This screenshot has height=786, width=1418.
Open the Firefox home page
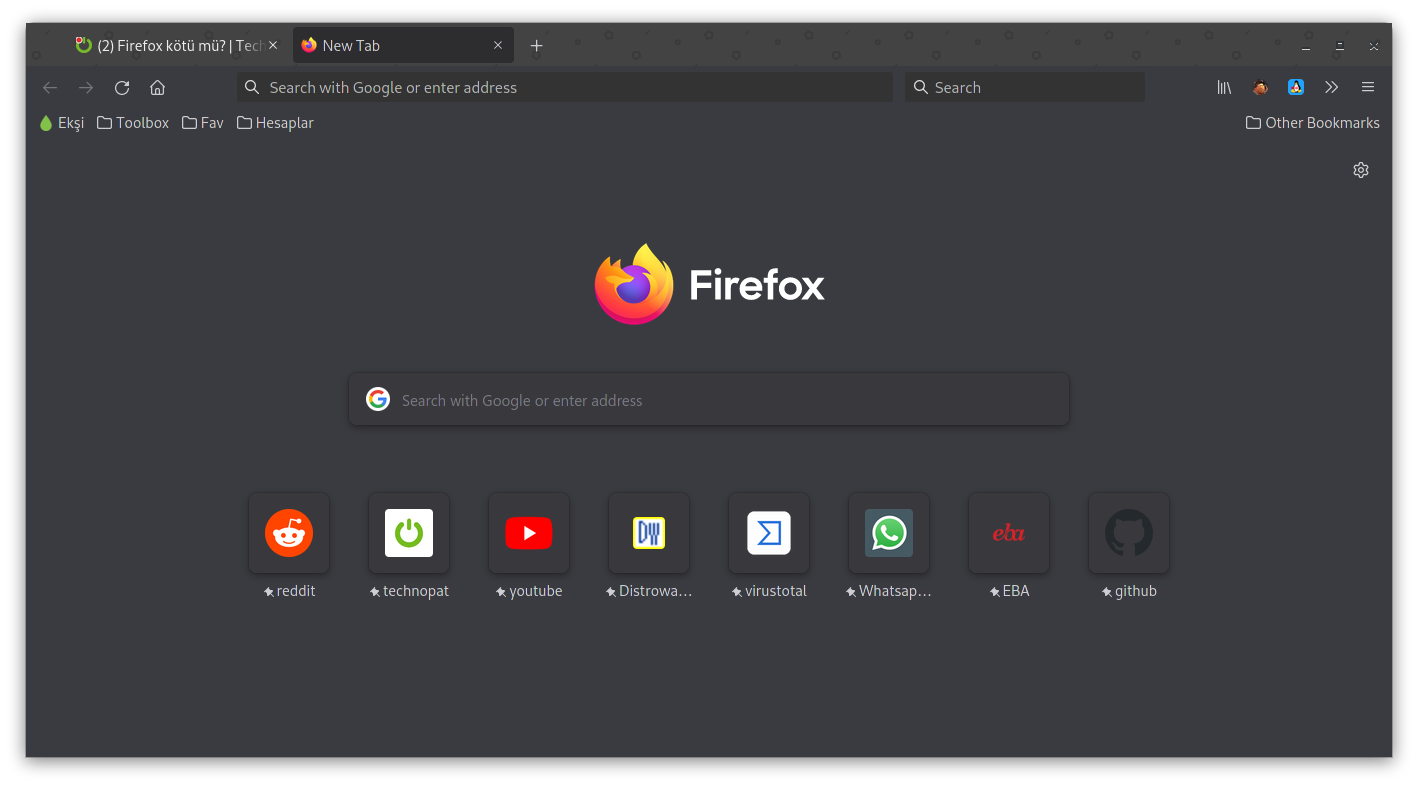pyautogui.click(x=157, y=88)
